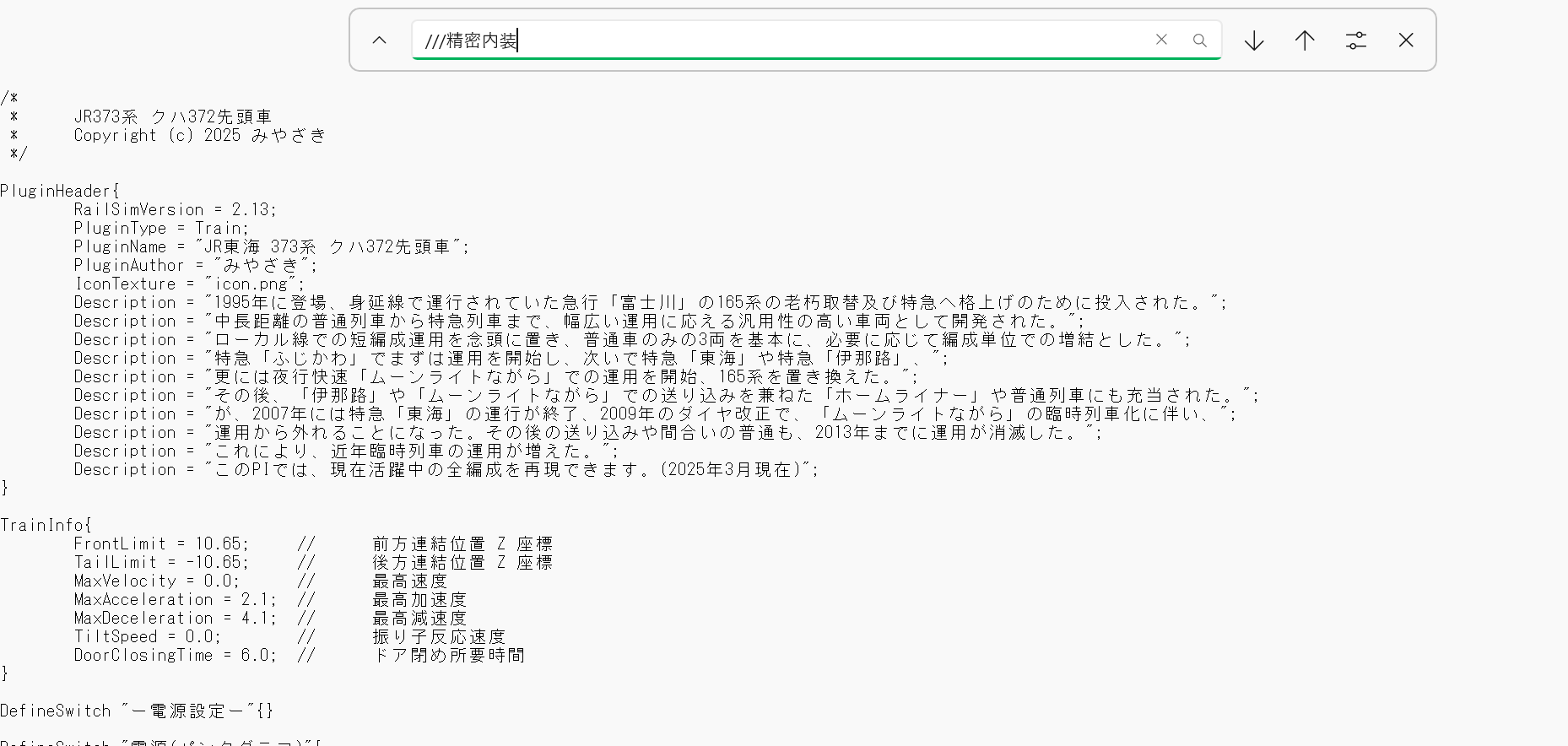The image size is (1568, 746).
Task: Click the Description line starting "中長距離の普通列車"
Action: click(579, 321)
